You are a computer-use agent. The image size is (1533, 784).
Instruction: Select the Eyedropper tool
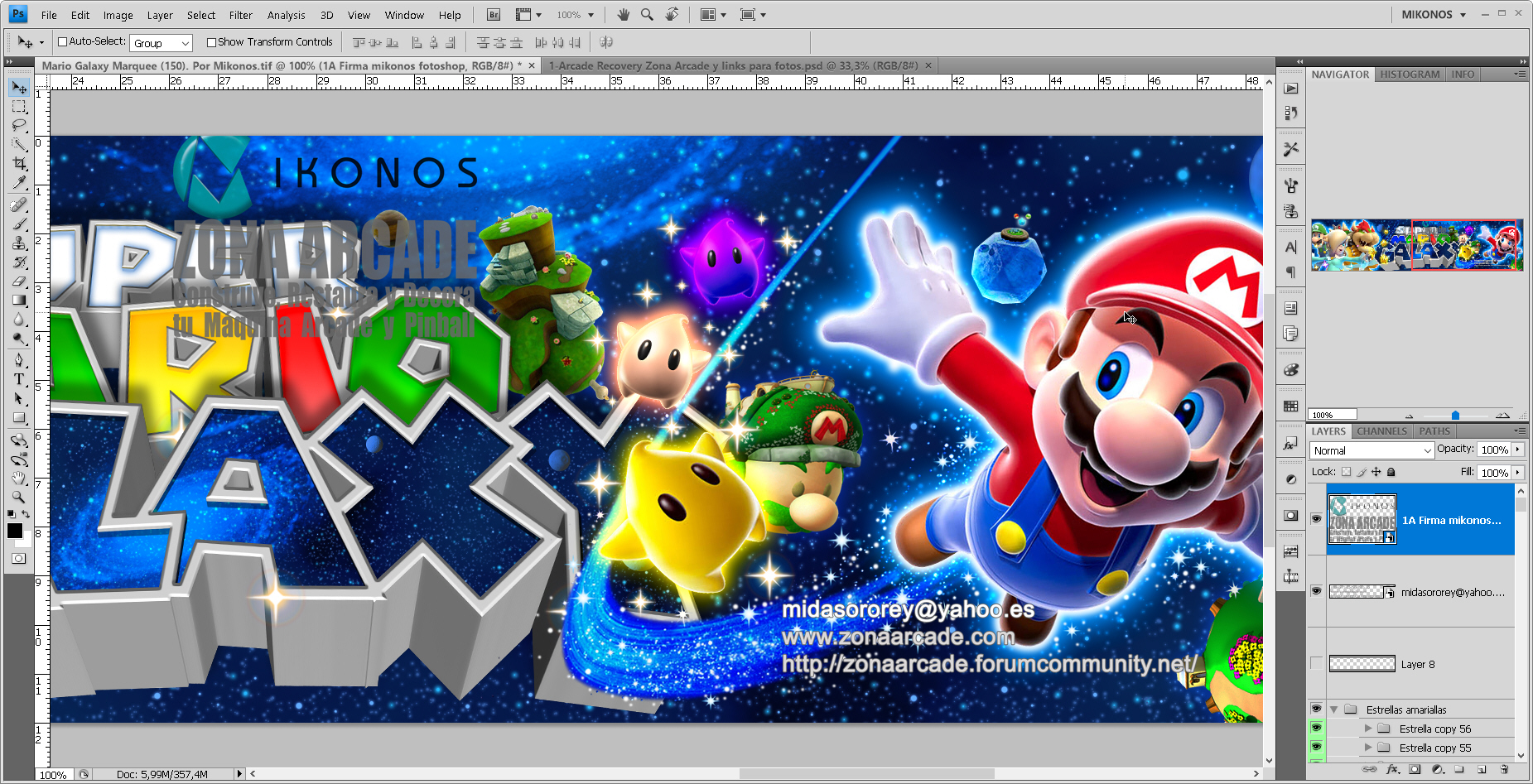(x=19, y=183)
